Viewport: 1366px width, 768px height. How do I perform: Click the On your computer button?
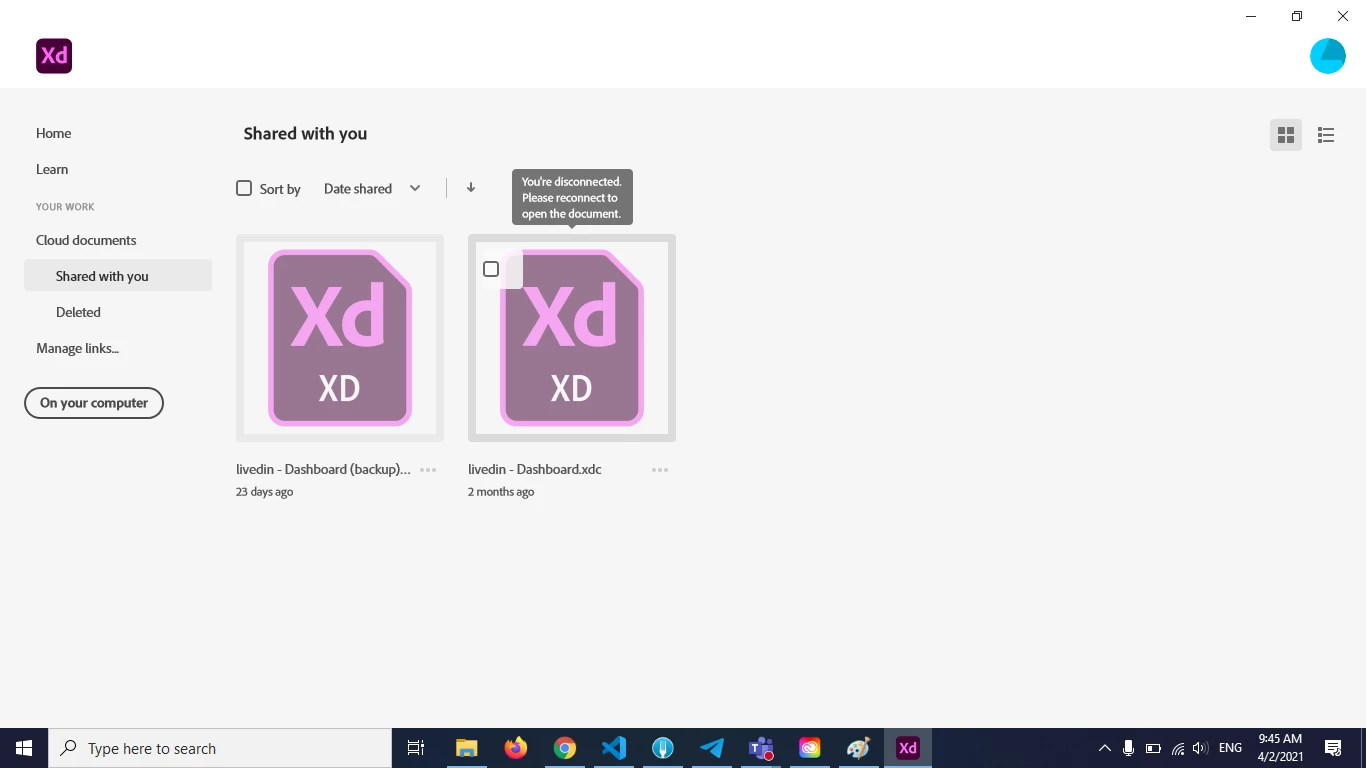pos(94,403)
